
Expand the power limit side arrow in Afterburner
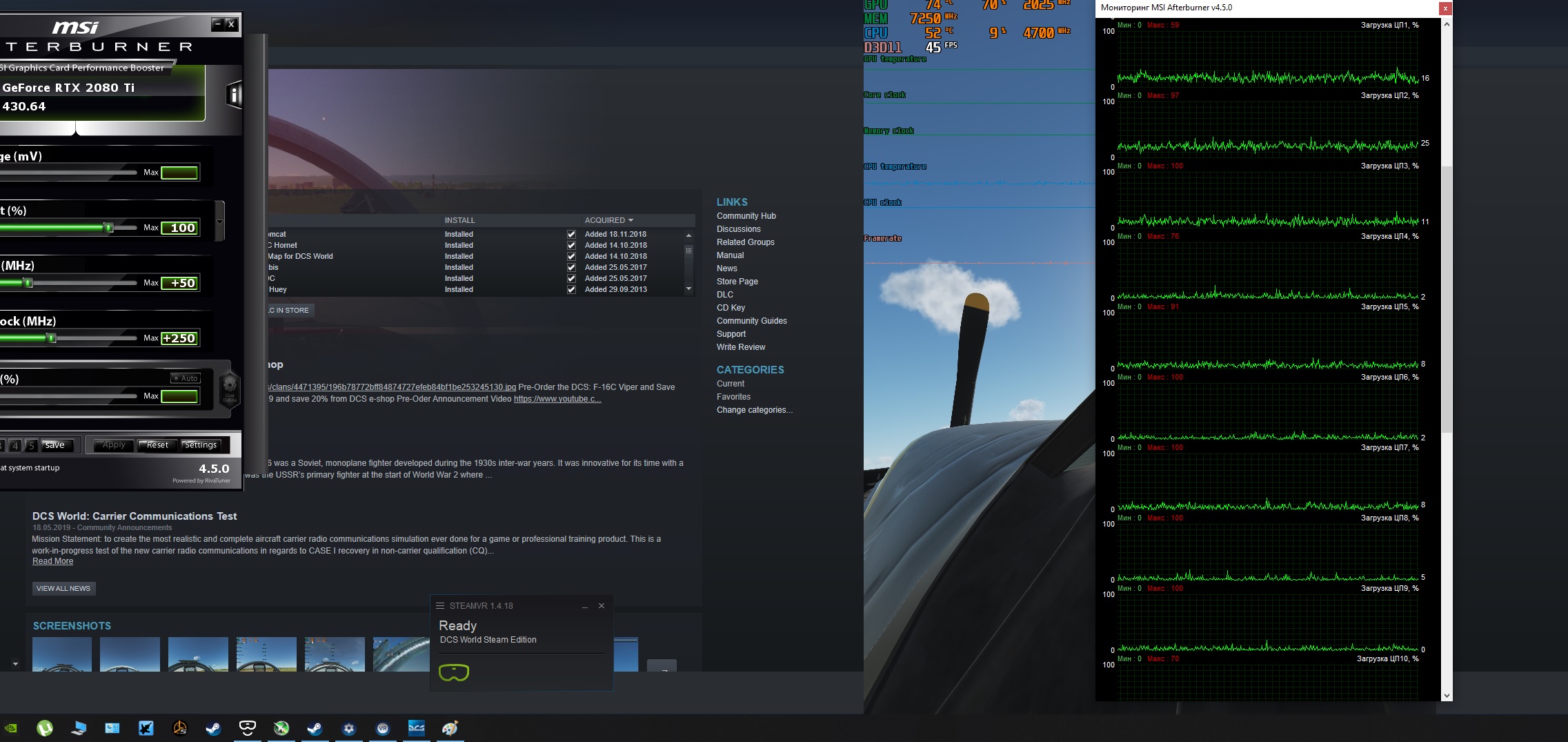click(x=219, y=222)
